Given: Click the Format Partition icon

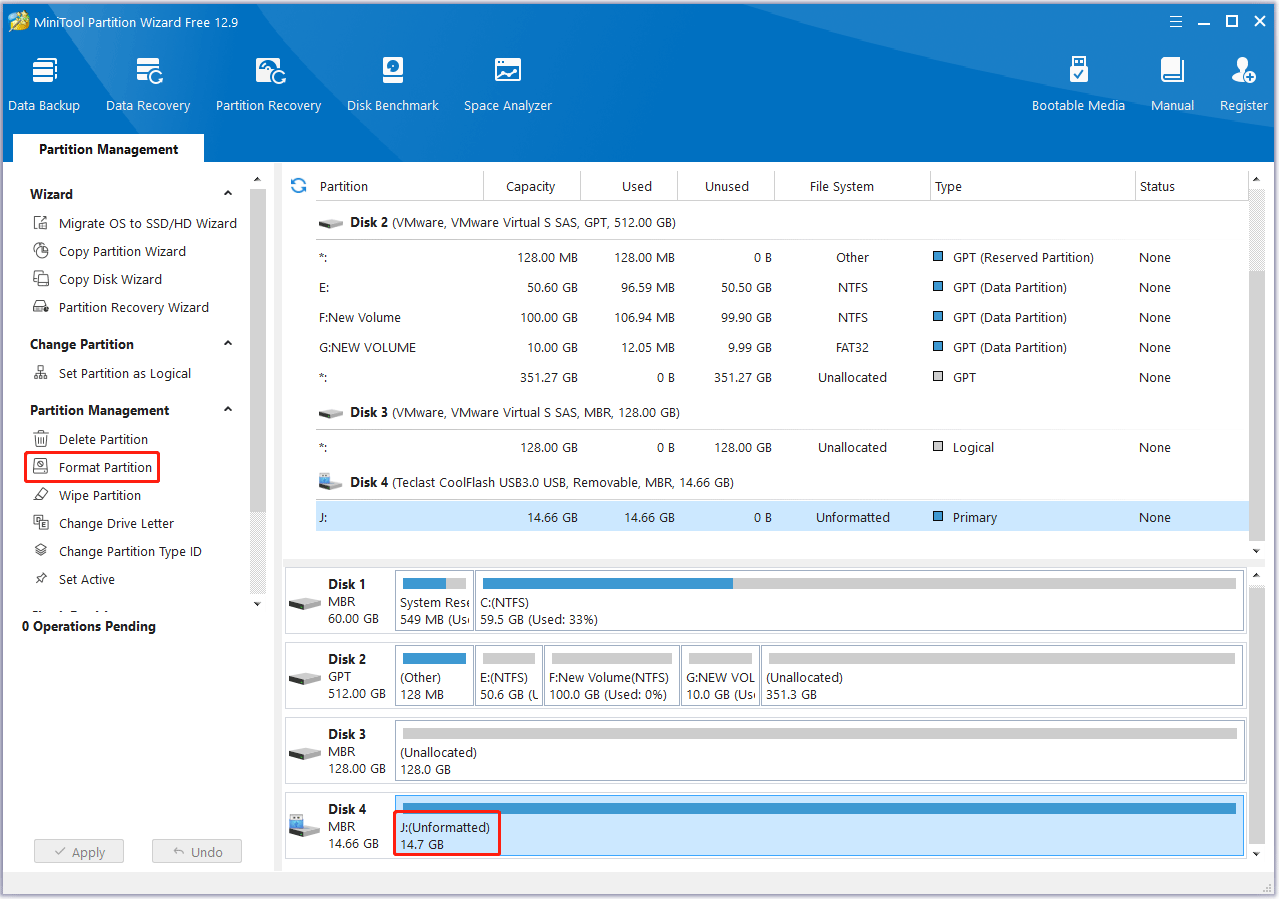Looking at the screenshot, I should [x=41, y=467].
